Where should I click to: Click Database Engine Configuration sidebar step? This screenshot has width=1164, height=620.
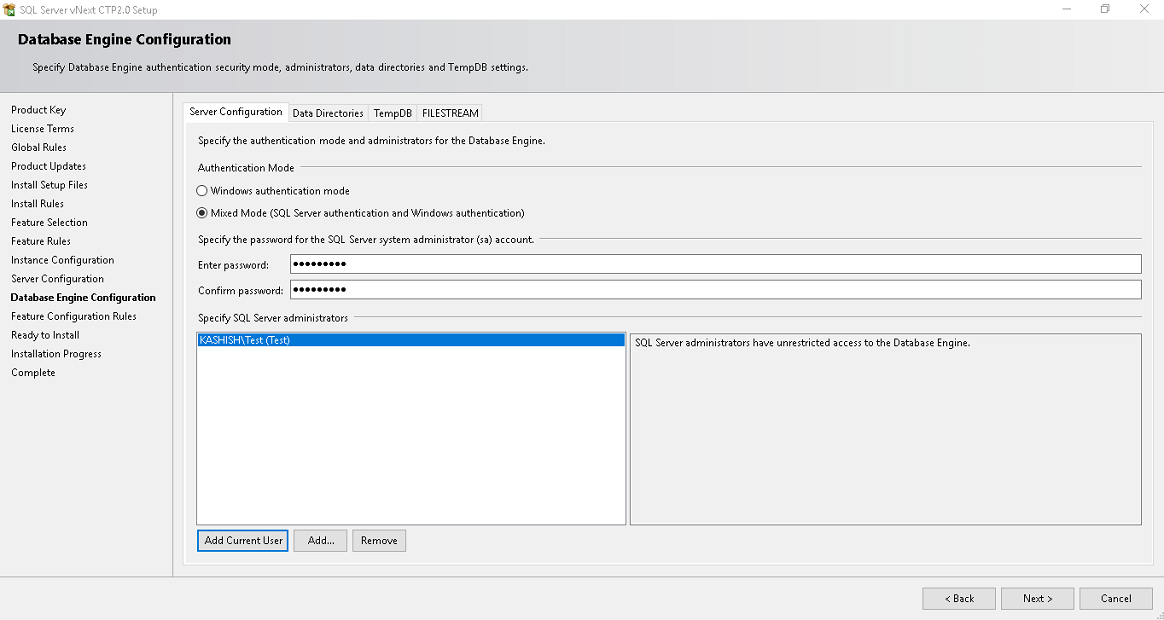[x=83, y=298]
